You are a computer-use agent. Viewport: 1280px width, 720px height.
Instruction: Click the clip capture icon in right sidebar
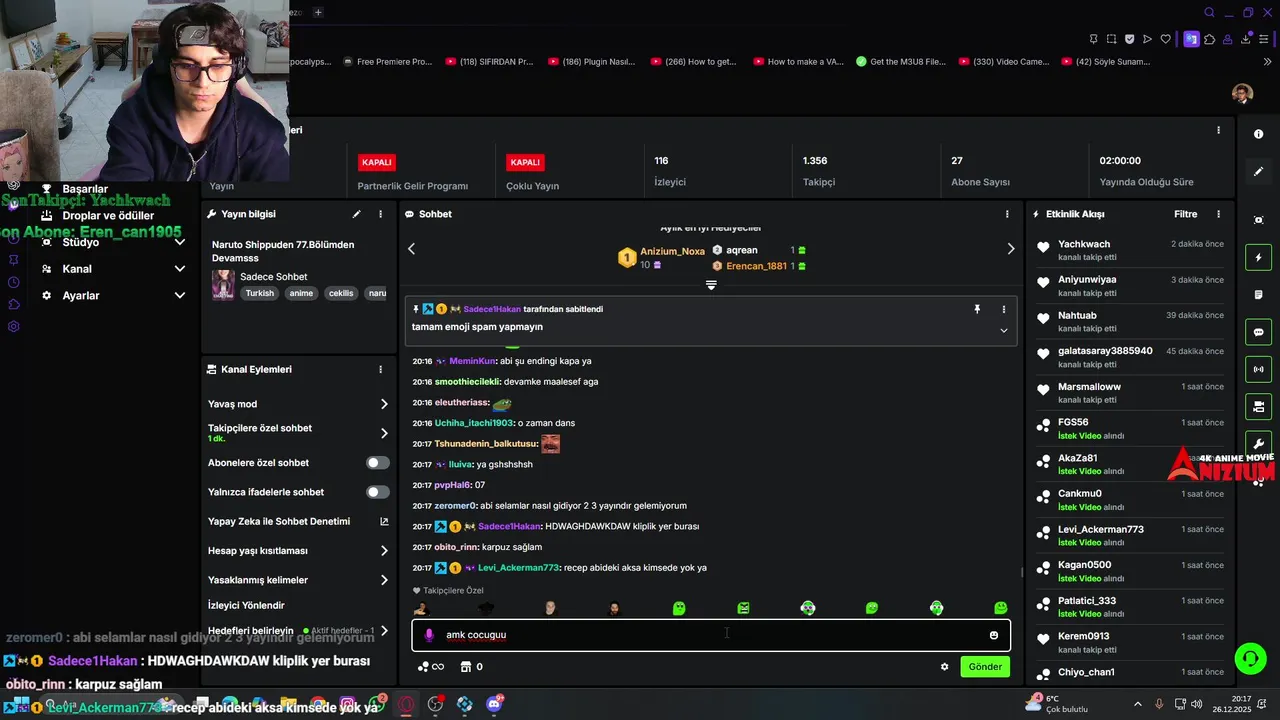tap(1258, 220)
